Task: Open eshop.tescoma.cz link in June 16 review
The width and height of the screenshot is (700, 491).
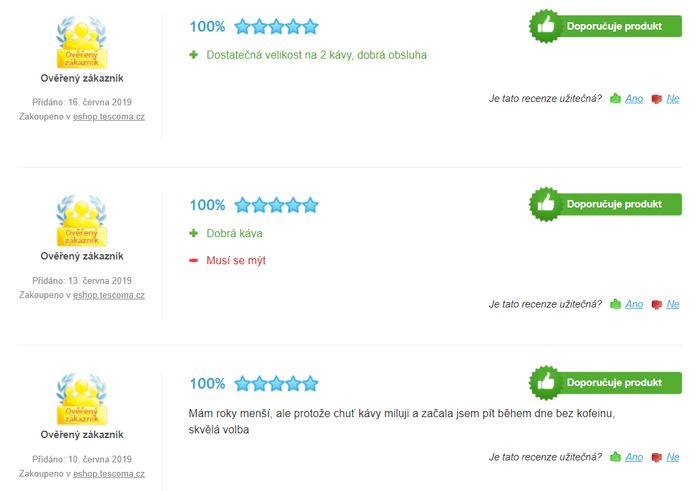Action: point(109,117)
